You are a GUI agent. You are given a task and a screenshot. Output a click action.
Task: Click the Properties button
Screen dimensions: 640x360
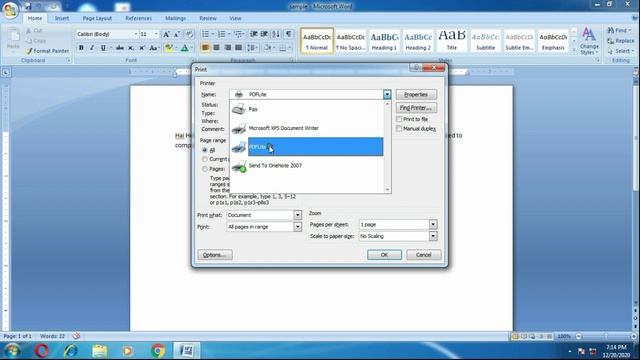[416, 95]
